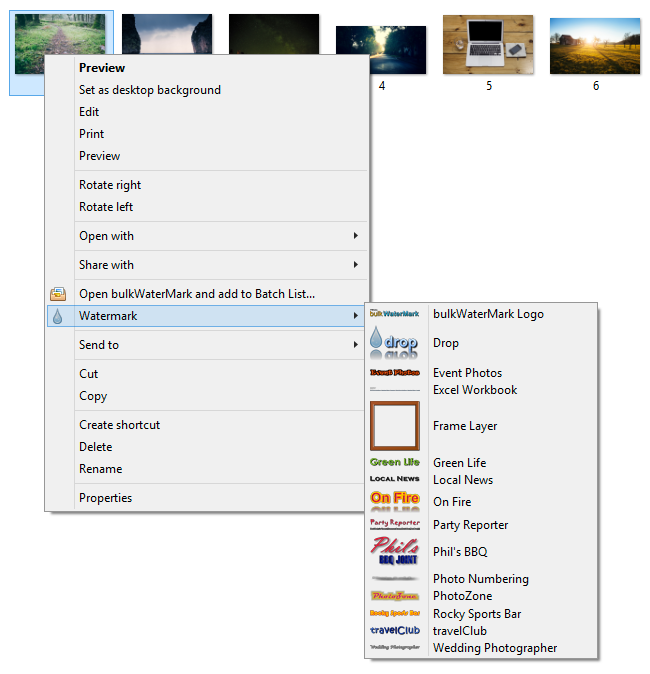Click the Wedding Photographer preview icon
Image resolution: width=650 pixels, height=674 pixels.
(x=395, y=647)
